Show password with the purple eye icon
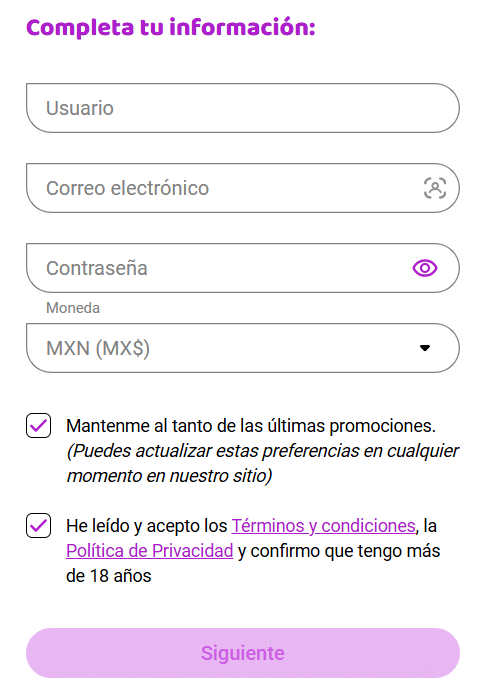The image size is (480, 695). coord(425,268)
